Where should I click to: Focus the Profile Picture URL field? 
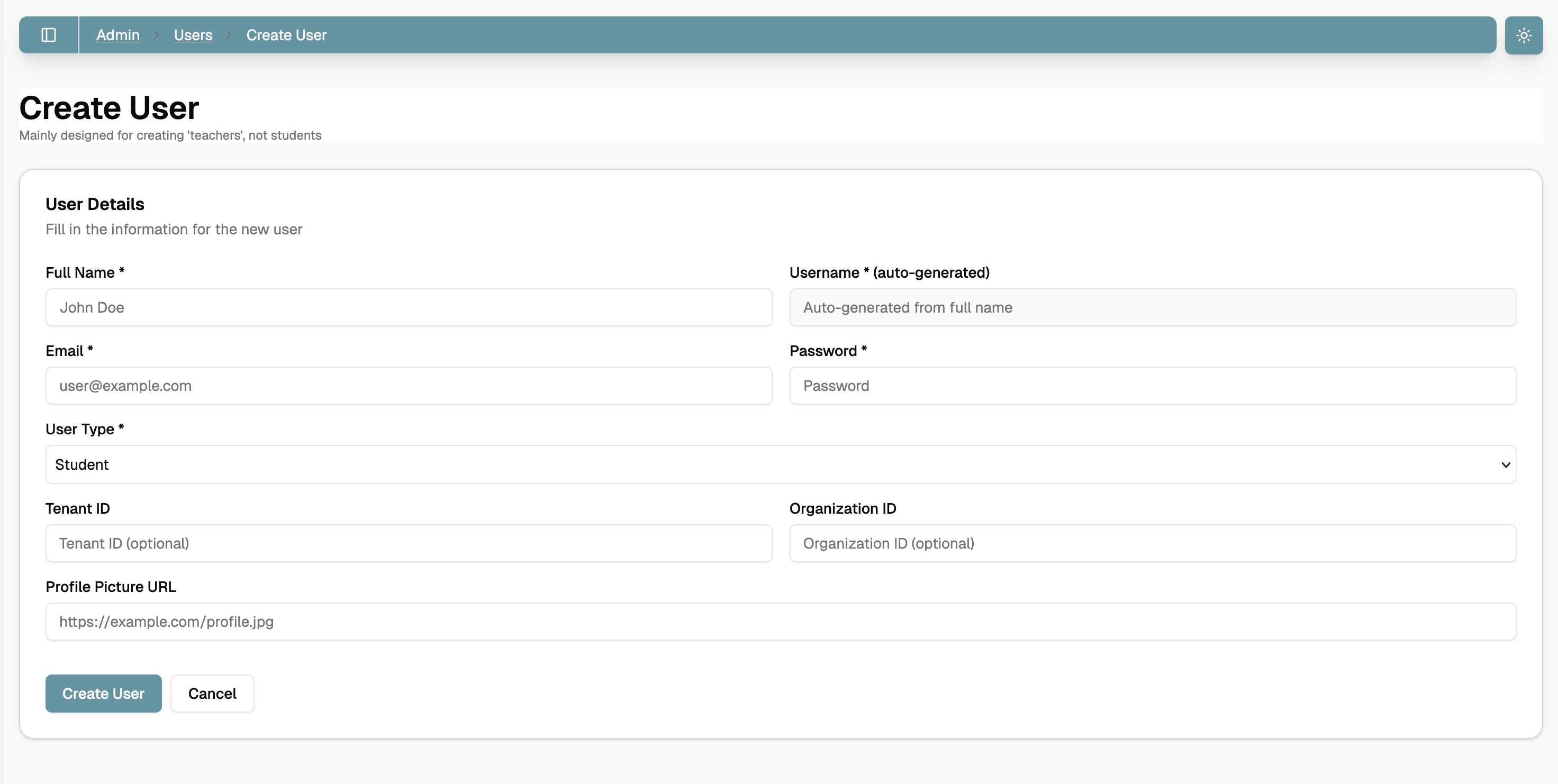click(780, 622)
